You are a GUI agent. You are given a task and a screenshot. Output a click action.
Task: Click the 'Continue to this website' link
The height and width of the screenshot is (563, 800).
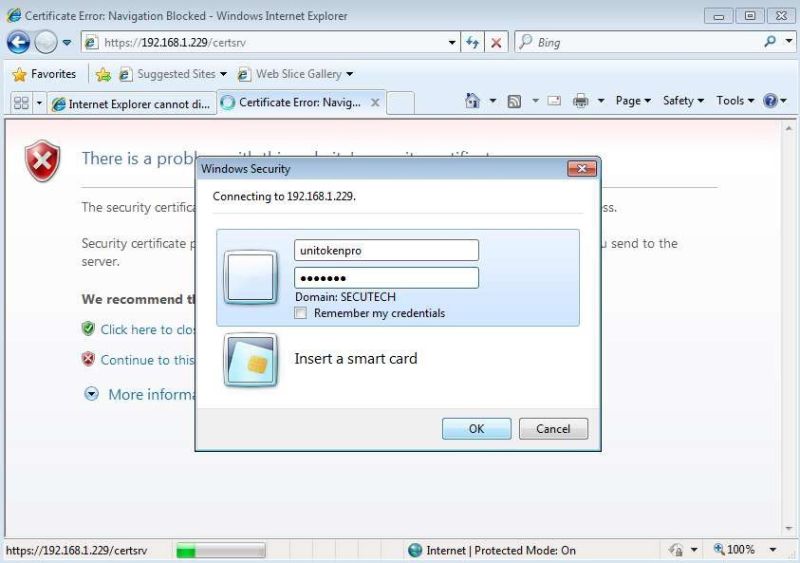tap(147, 360)
